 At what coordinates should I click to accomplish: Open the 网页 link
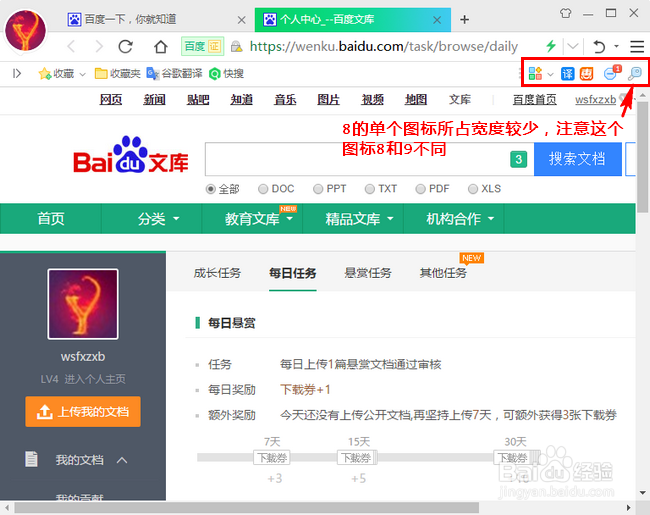click(x=111, y=100)
